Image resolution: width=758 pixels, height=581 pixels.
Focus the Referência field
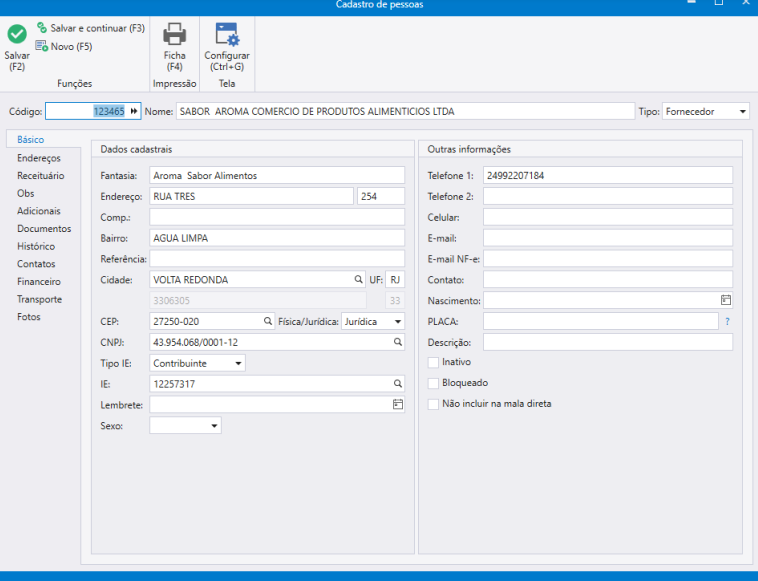tap(277, 259)
